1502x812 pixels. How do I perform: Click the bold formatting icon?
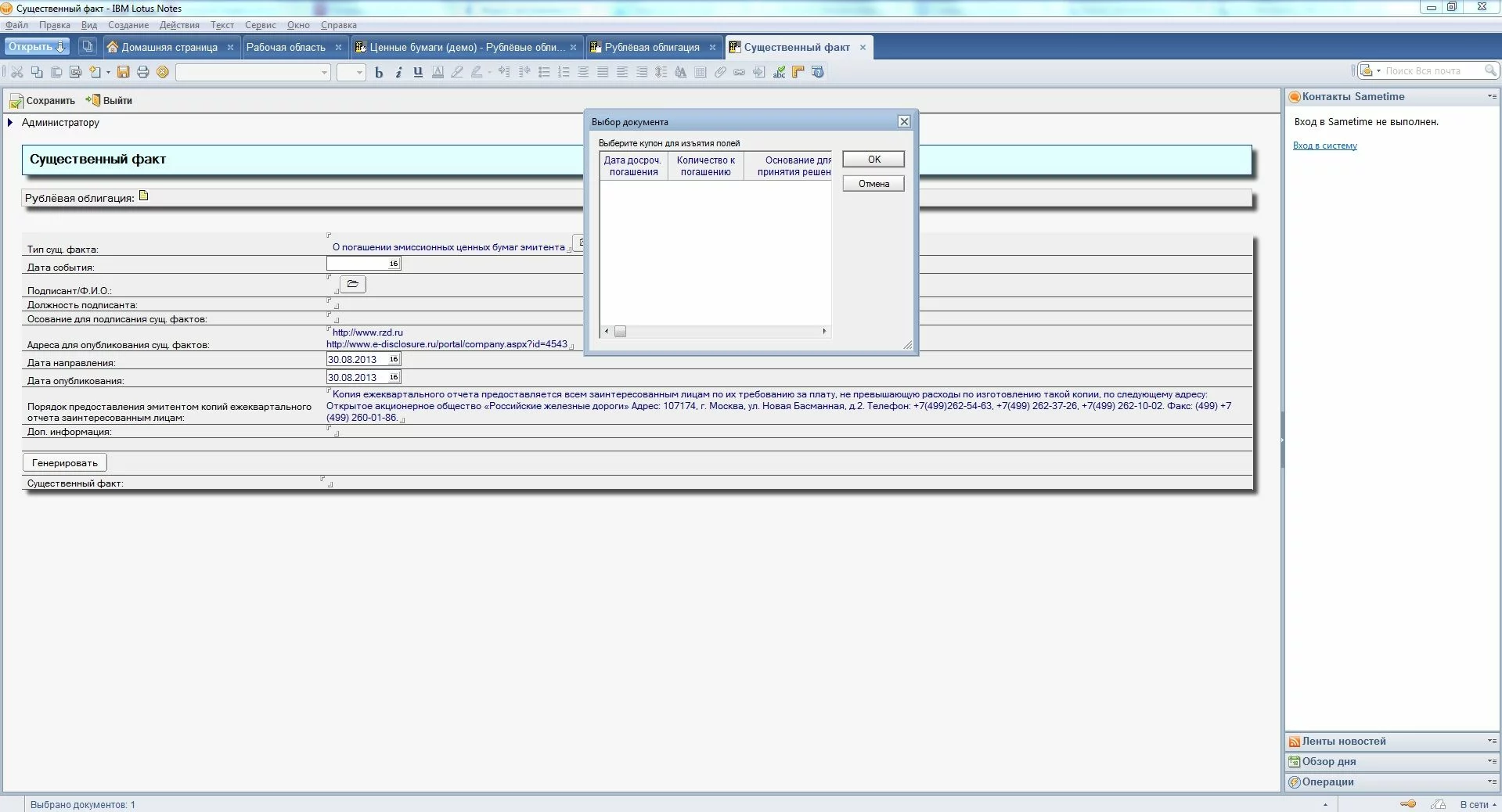pos(379,72)
